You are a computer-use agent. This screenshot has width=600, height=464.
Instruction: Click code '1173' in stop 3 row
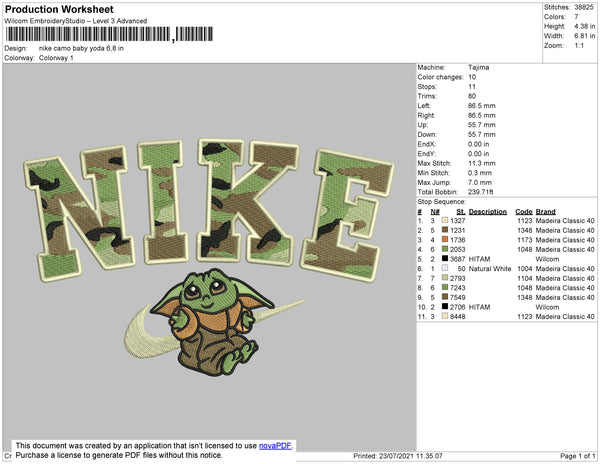pos(525,240)
